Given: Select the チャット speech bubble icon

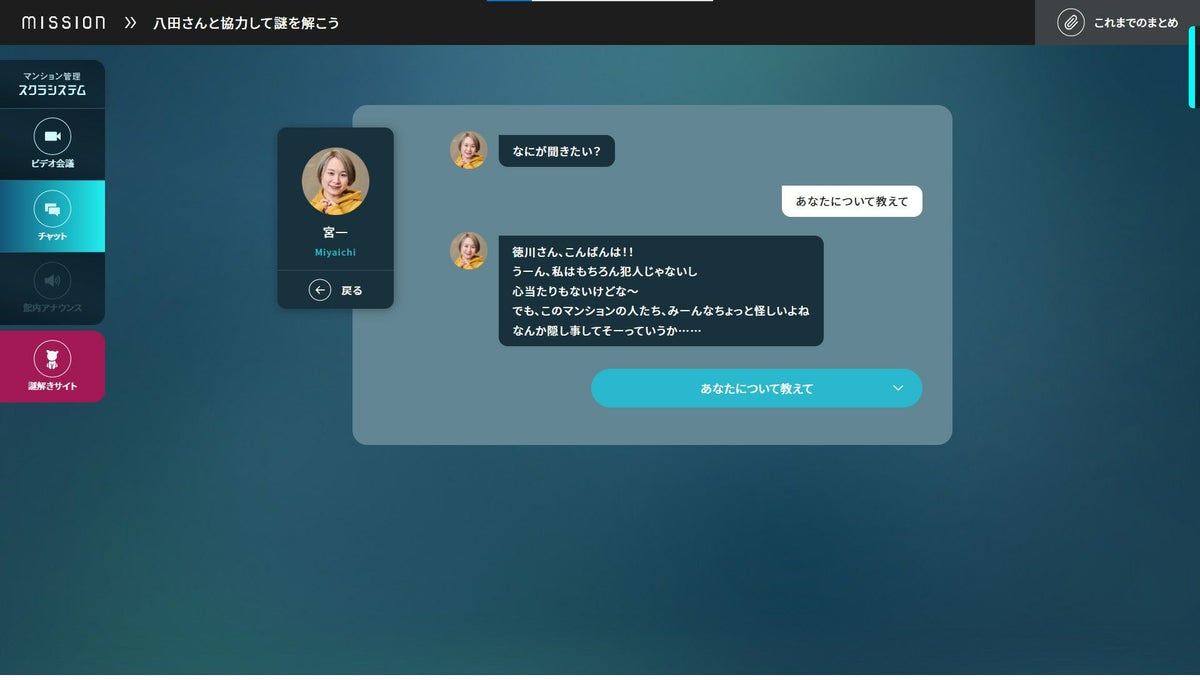Looking at the screenshot, I should pyautogui.click(x=52, y=209).
